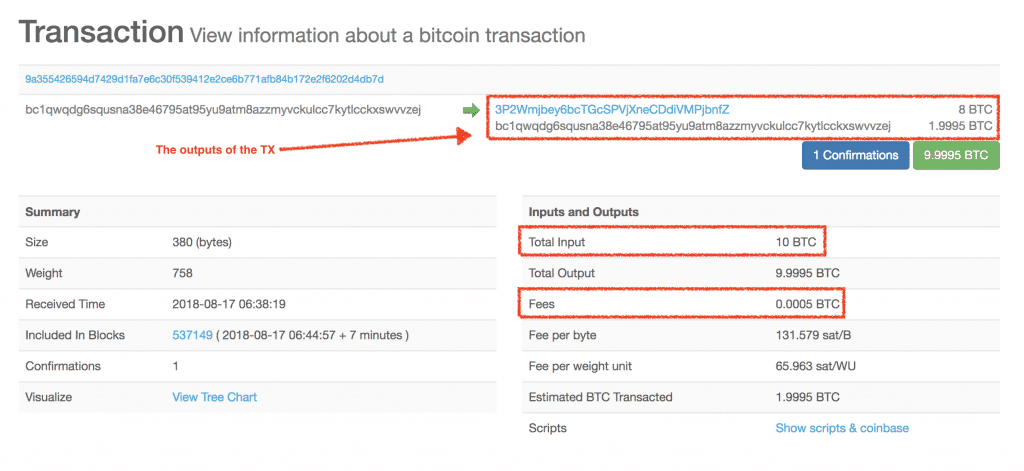Click the Fees value 0.0005 BTC
This screenshot has height=471, width=1024.
pos(807,304)
